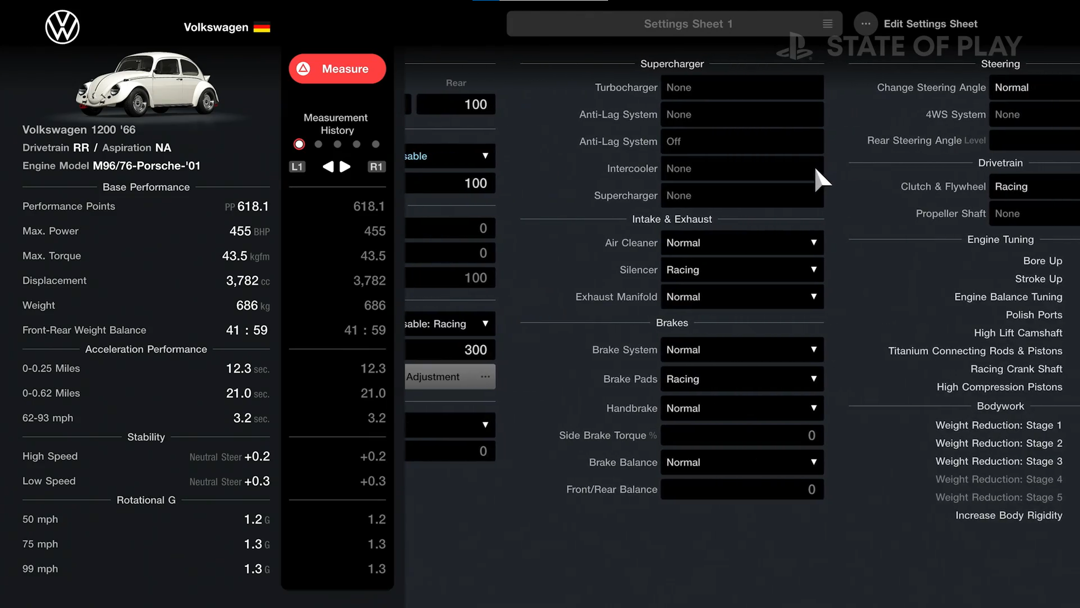Select the fourth measurement history dot

357,145
